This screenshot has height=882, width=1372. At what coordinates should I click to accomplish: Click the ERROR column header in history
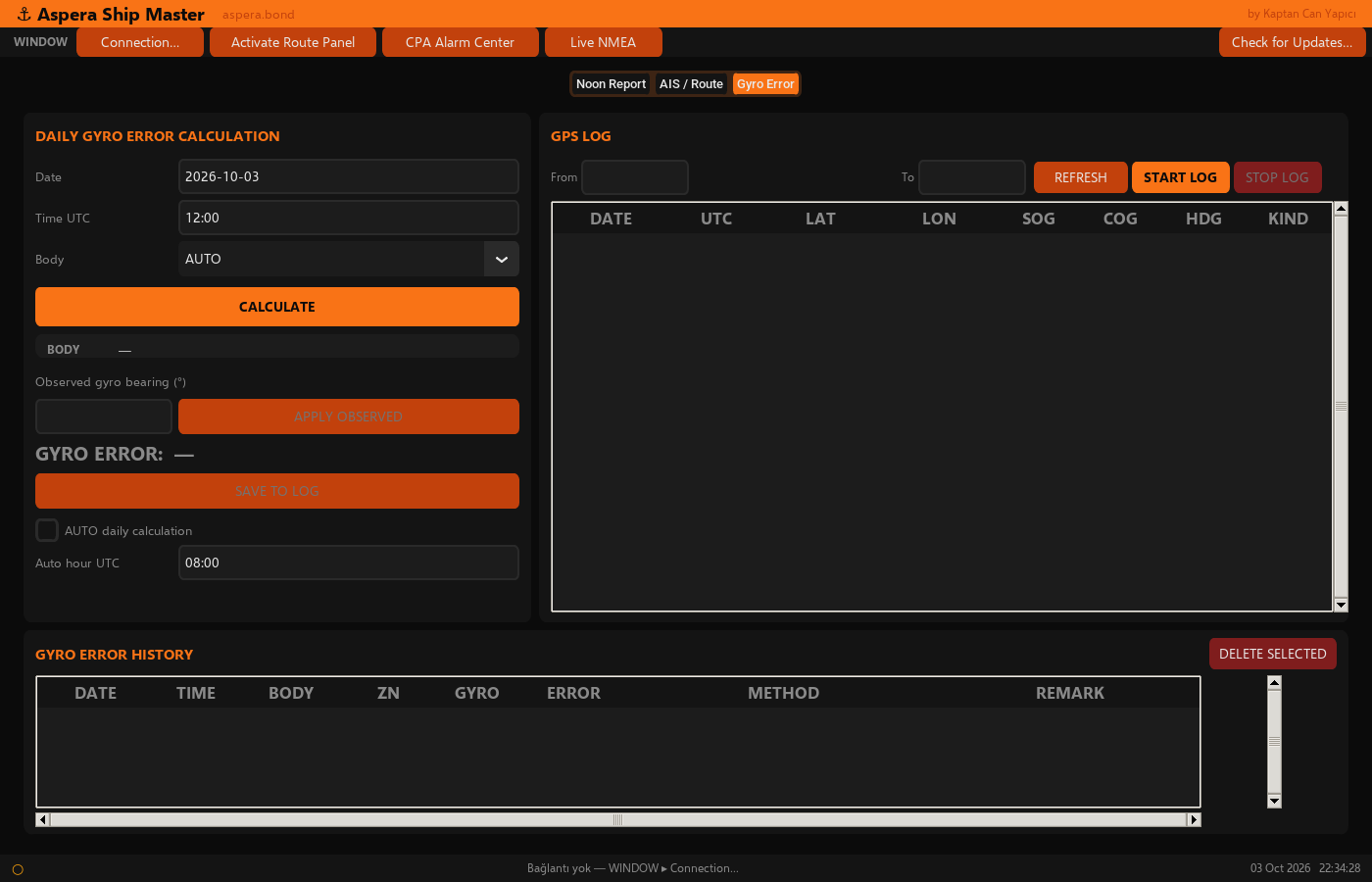(x=573, y=693)
